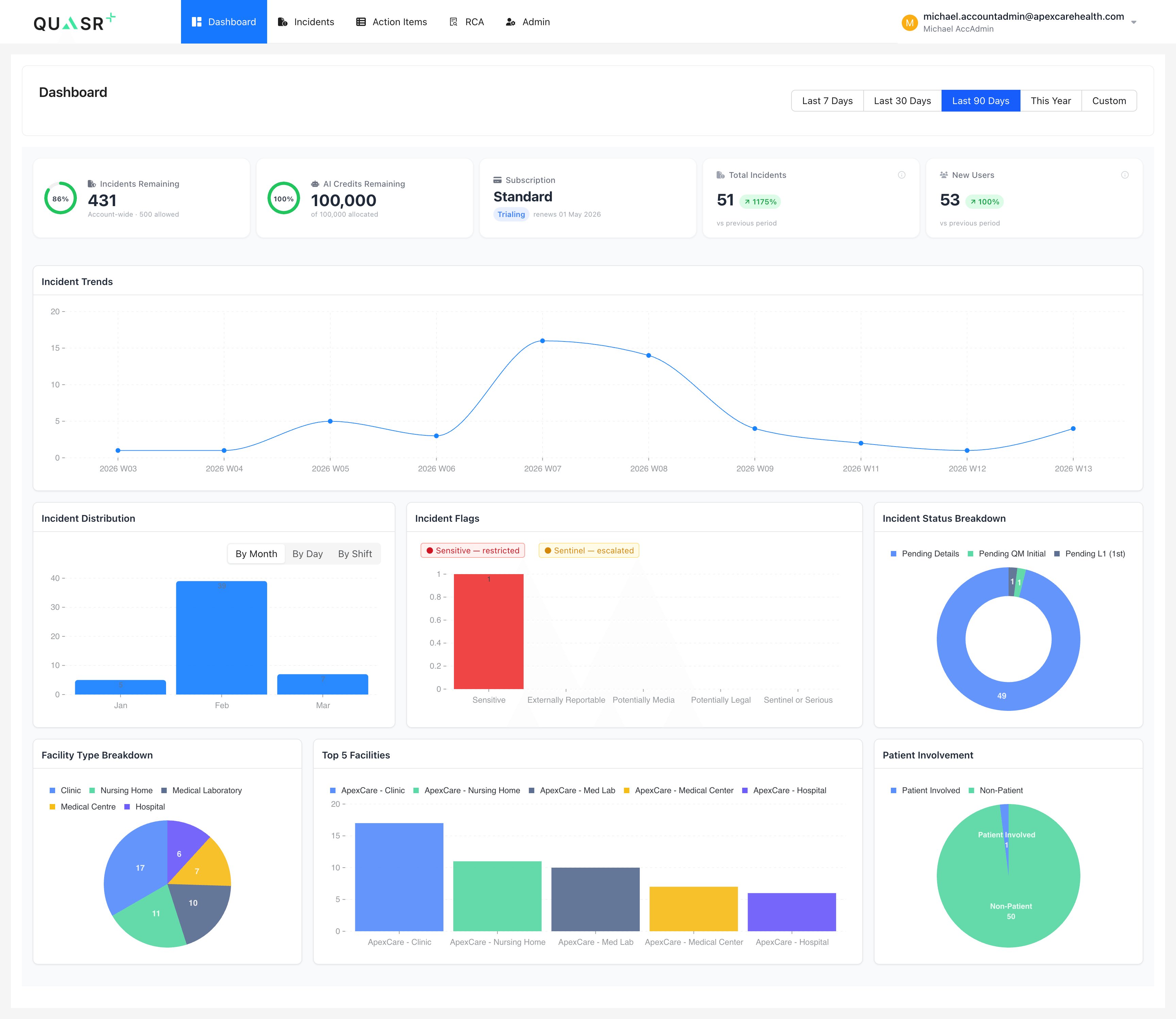This screenshot has width=1176, height=1019.
Task: Open Incidents via its document icon
Action: 282,22
